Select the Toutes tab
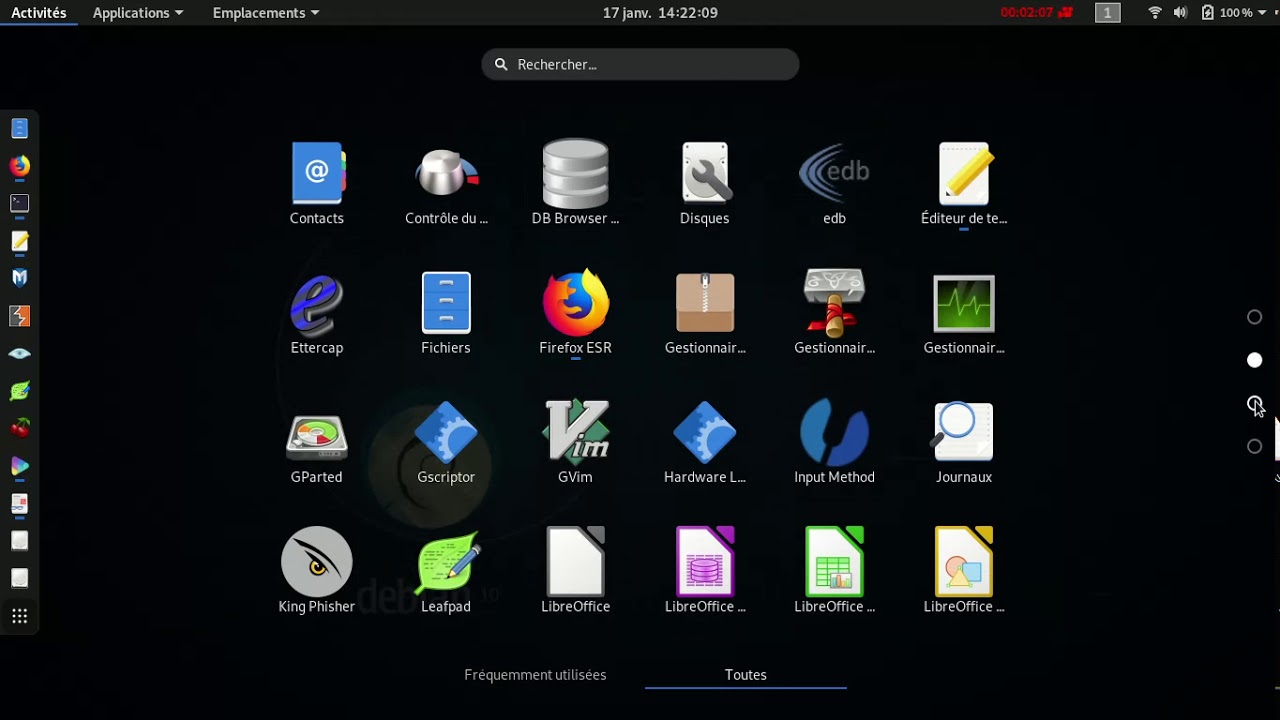Image resolution: width=1280 pixels, height=720 pixels. pos(746,675)
